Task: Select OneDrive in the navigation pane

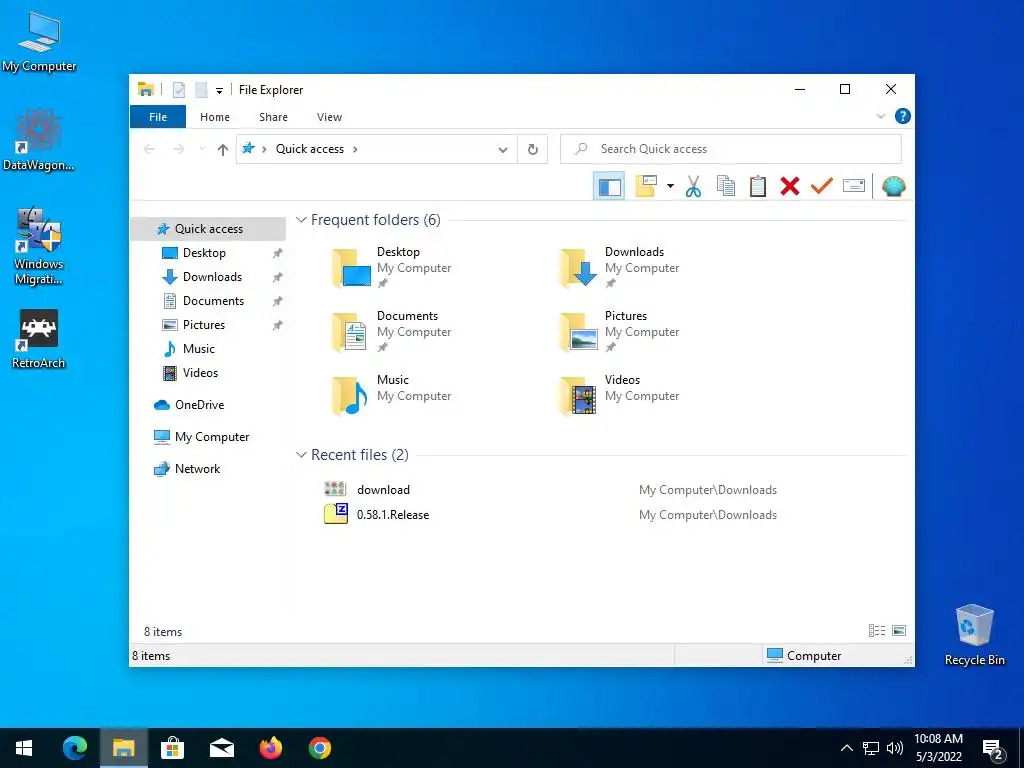Action: pyautogui.click(x=199, y=405)
